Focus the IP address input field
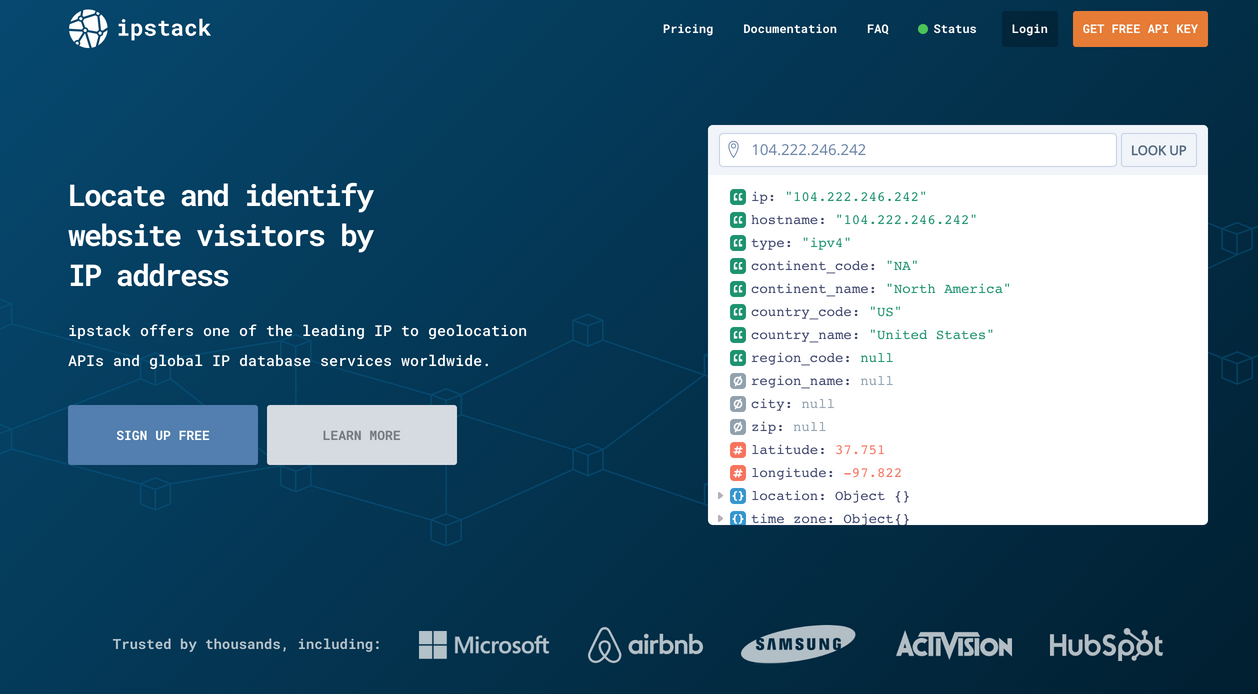The width and height of the screenshot is (1258, 694). (x=918, y=150)
